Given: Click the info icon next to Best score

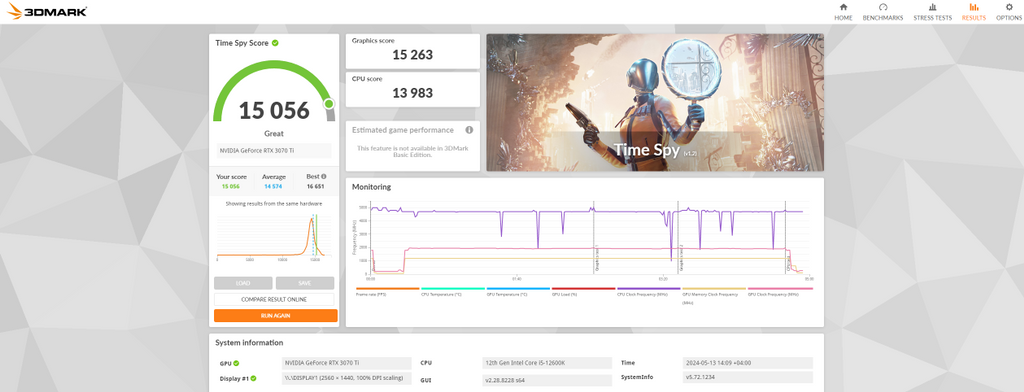Looking at the screenshot, I should click(x=323, y=176).
